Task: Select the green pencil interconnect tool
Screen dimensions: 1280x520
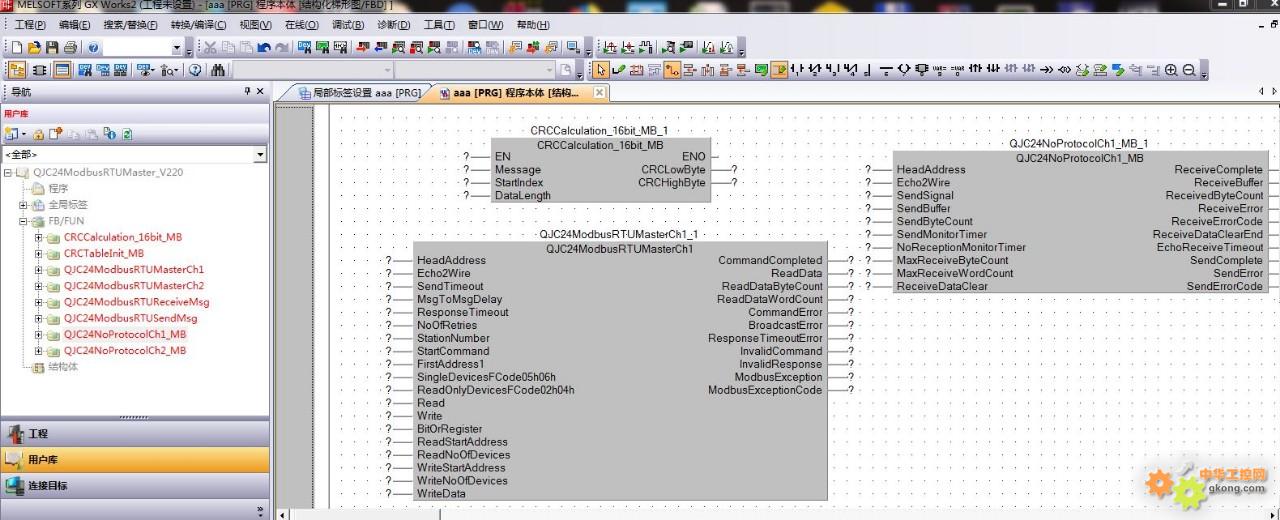Action: click(619, 70)
